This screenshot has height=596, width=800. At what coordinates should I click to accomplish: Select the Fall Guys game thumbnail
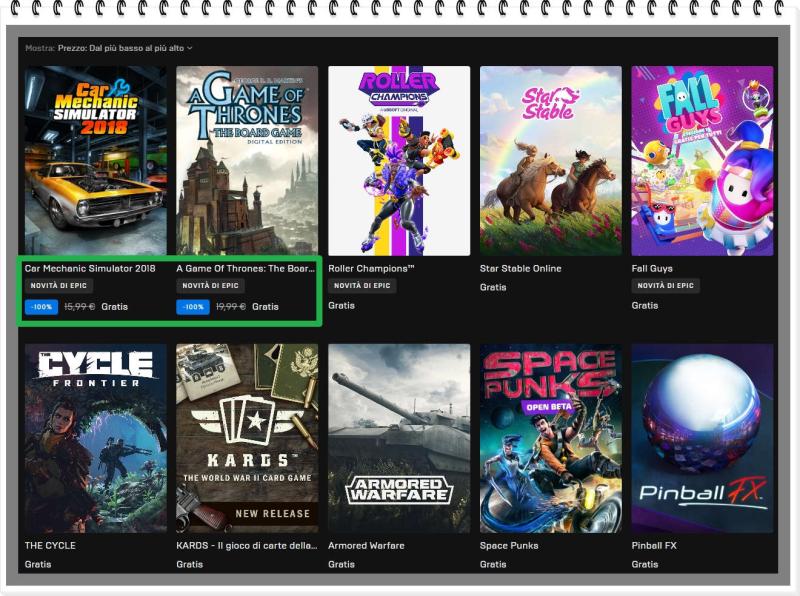tap(702, 160)
